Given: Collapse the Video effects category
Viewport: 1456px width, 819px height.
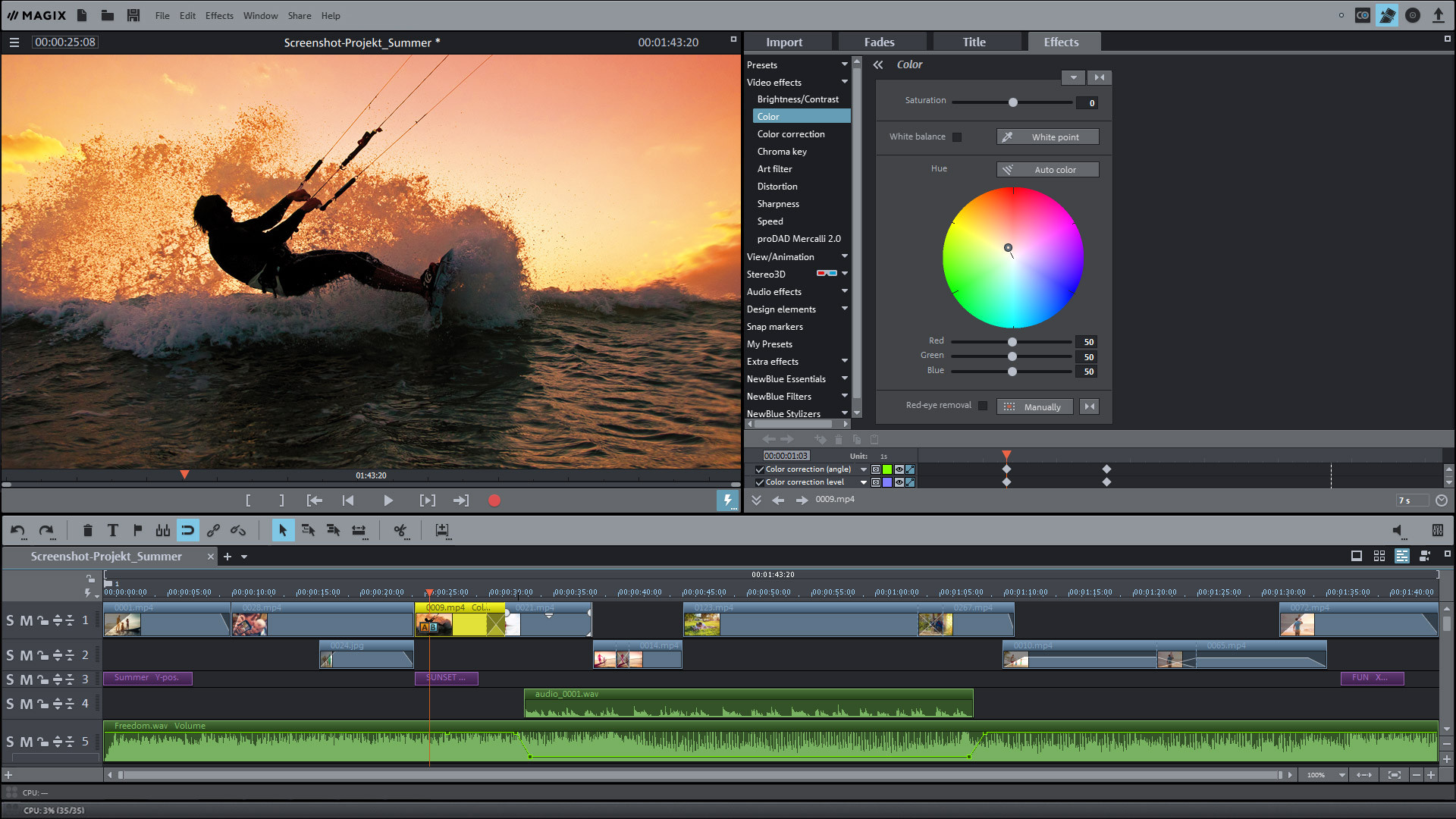Looking at the screenshot, I should 844,82.
